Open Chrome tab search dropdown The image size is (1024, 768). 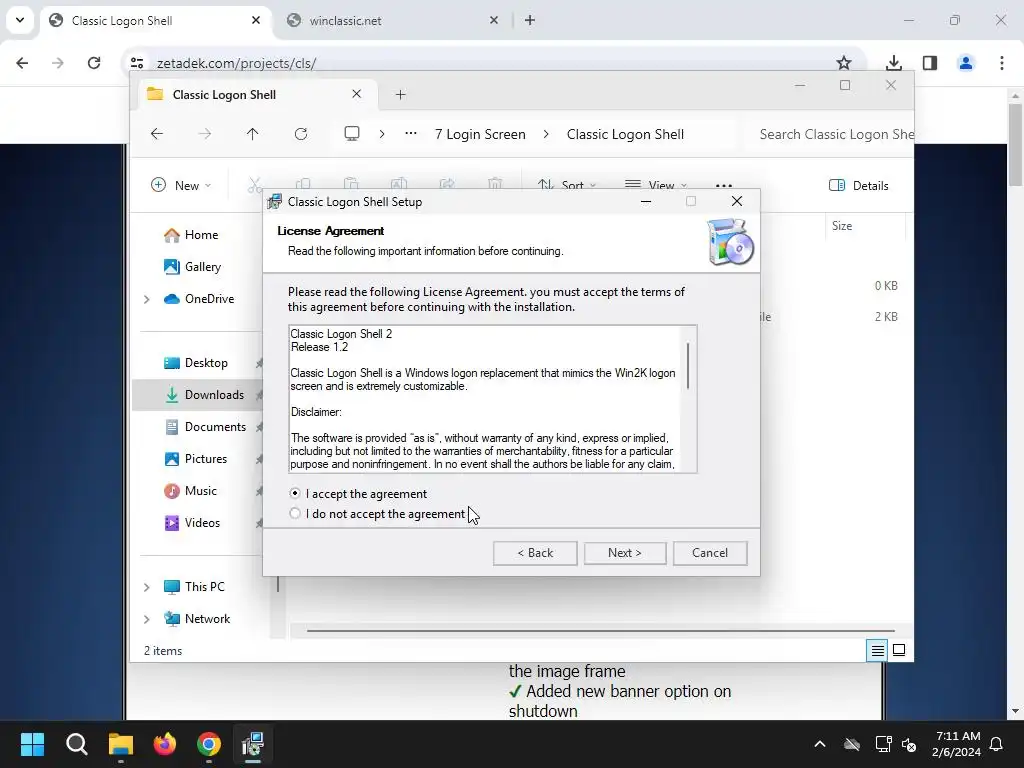point(20,20)
